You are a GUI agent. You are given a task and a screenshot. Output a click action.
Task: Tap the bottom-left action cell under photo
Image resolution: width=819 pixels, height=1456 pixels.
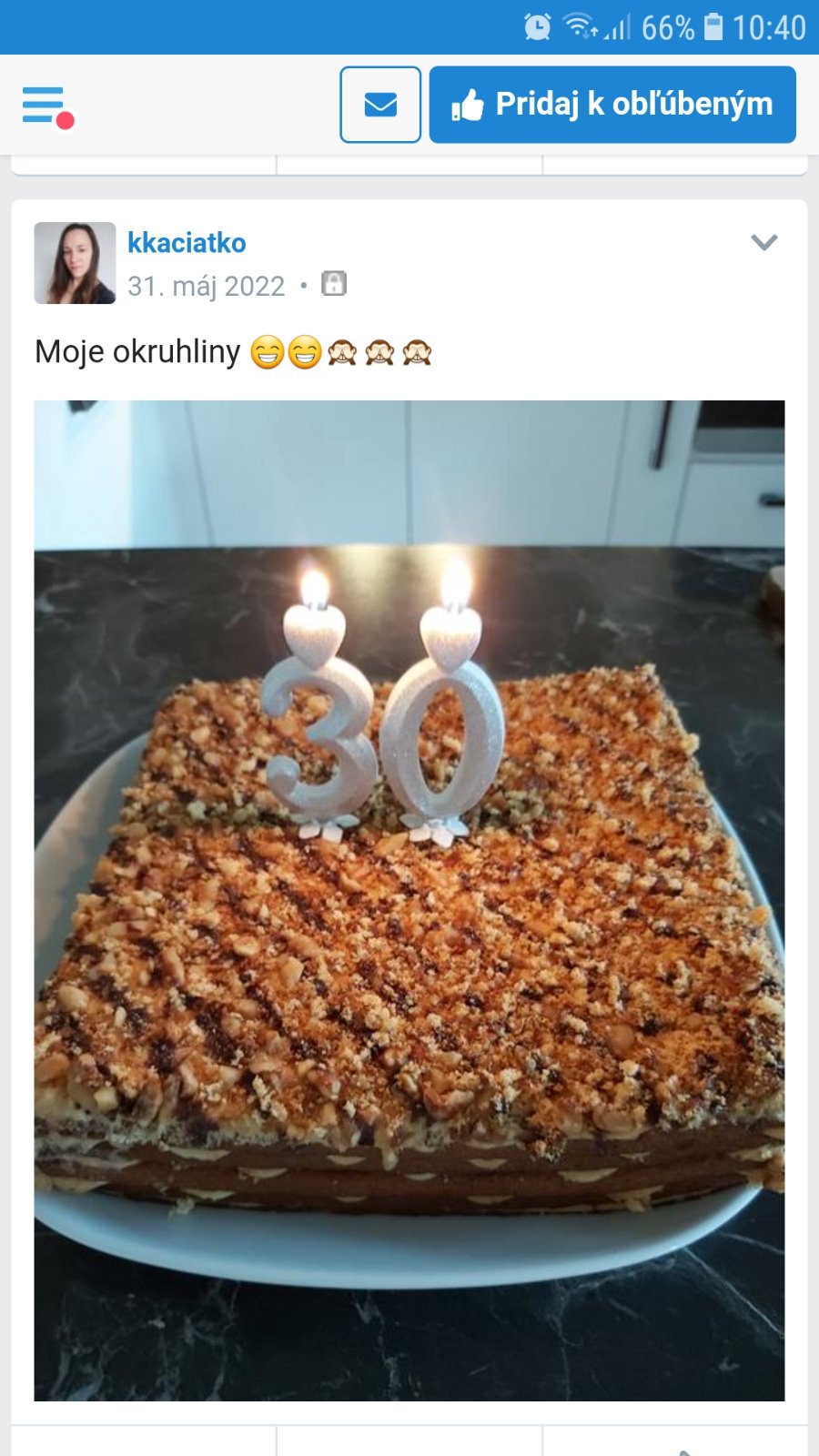point(144,1441)
